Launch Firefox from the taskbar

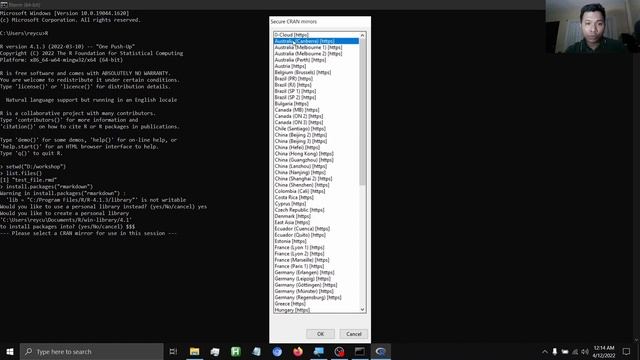tap(298, 351)
